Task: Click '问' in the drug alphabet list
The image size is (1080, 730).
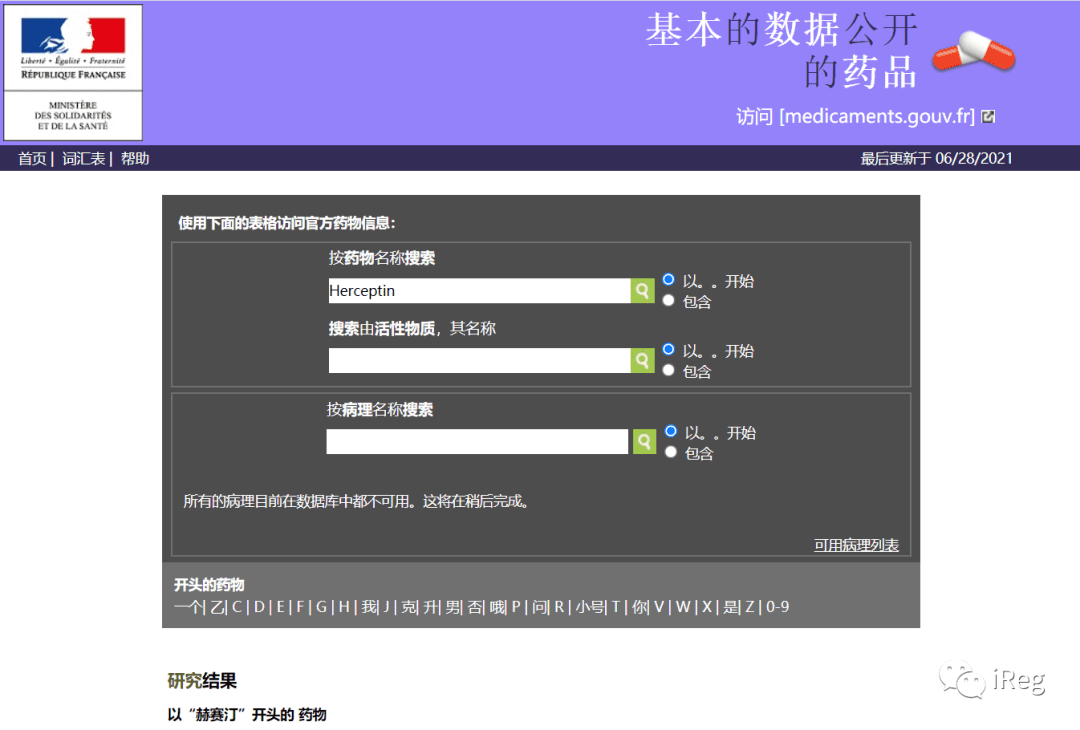Action: 541,607
